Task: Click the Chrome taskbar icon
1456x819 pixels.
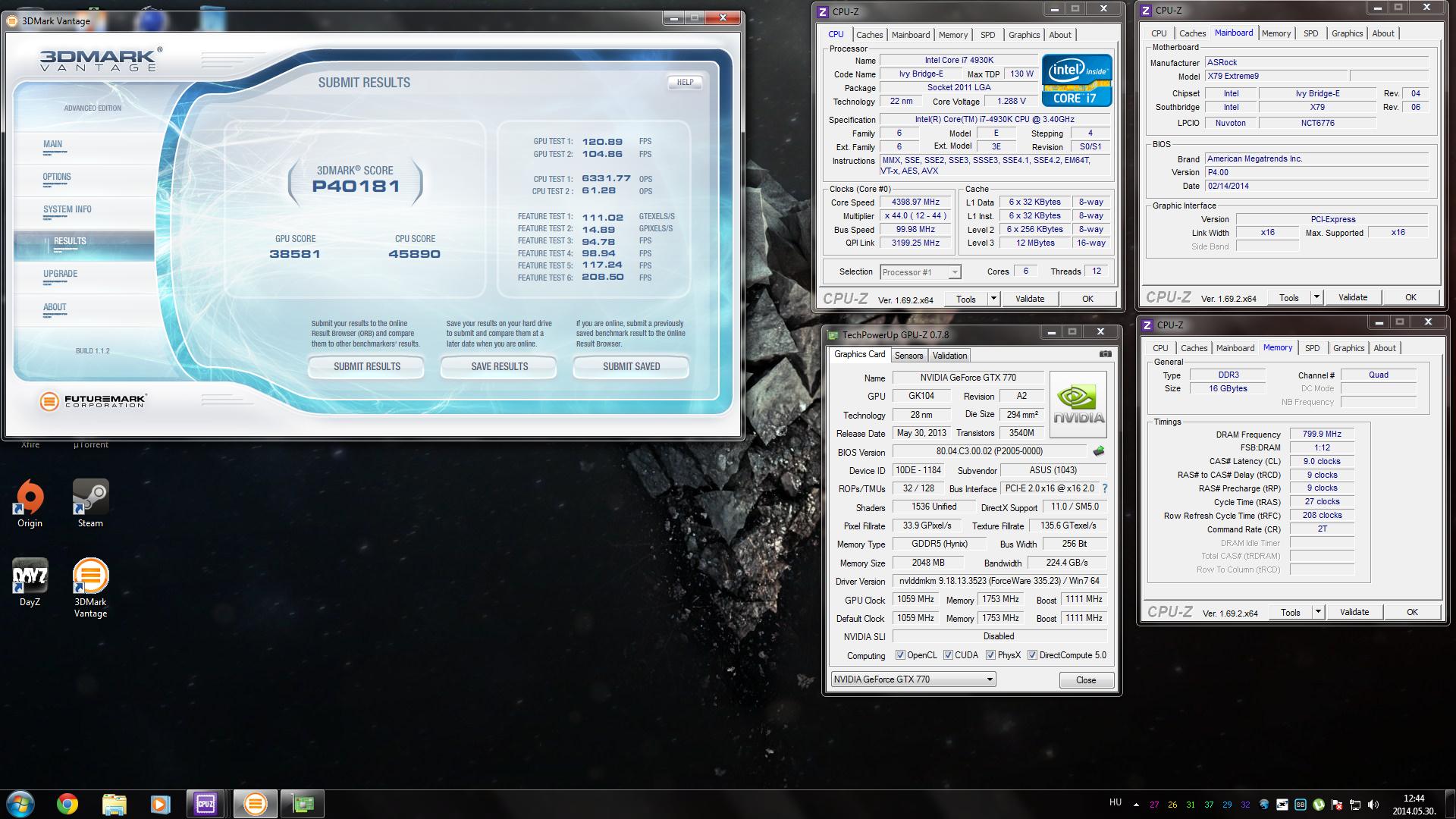Action: click(67, 804)
